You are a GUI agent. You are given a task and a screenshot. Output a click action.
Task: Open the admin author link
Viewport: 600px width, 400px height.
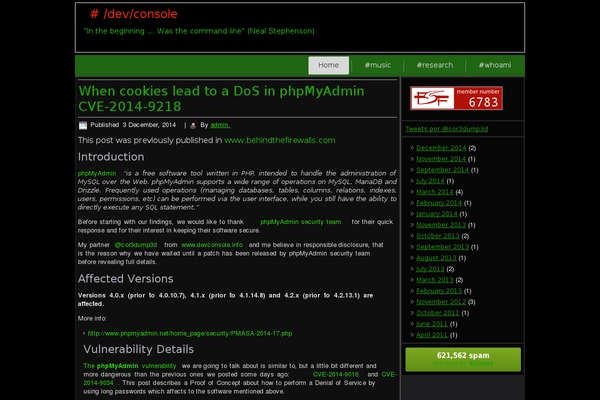(x=220, y=125)
